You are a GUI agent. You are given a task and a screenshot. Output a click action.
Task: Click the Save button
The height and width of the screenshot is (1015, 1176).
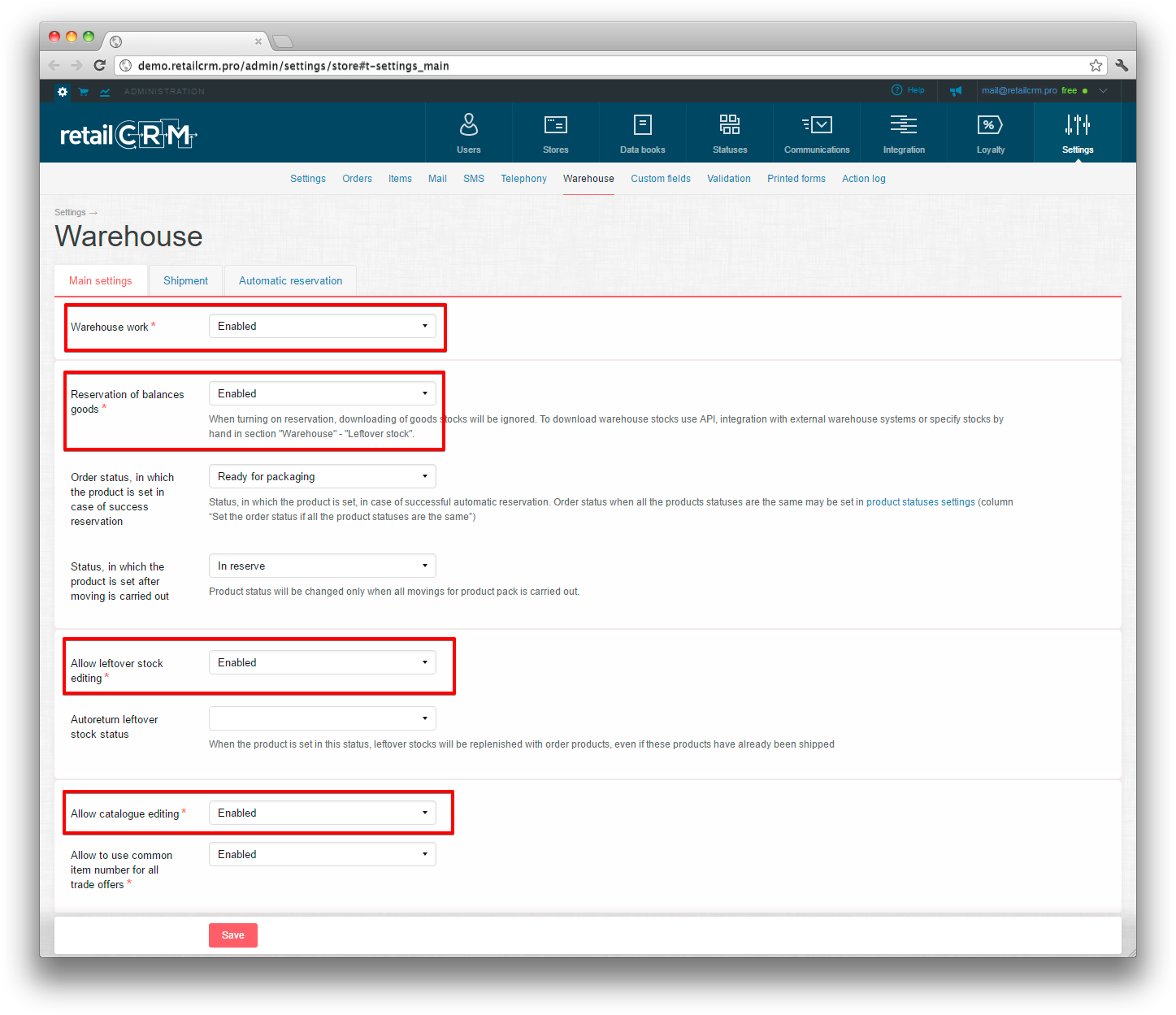tap(233, 935)
